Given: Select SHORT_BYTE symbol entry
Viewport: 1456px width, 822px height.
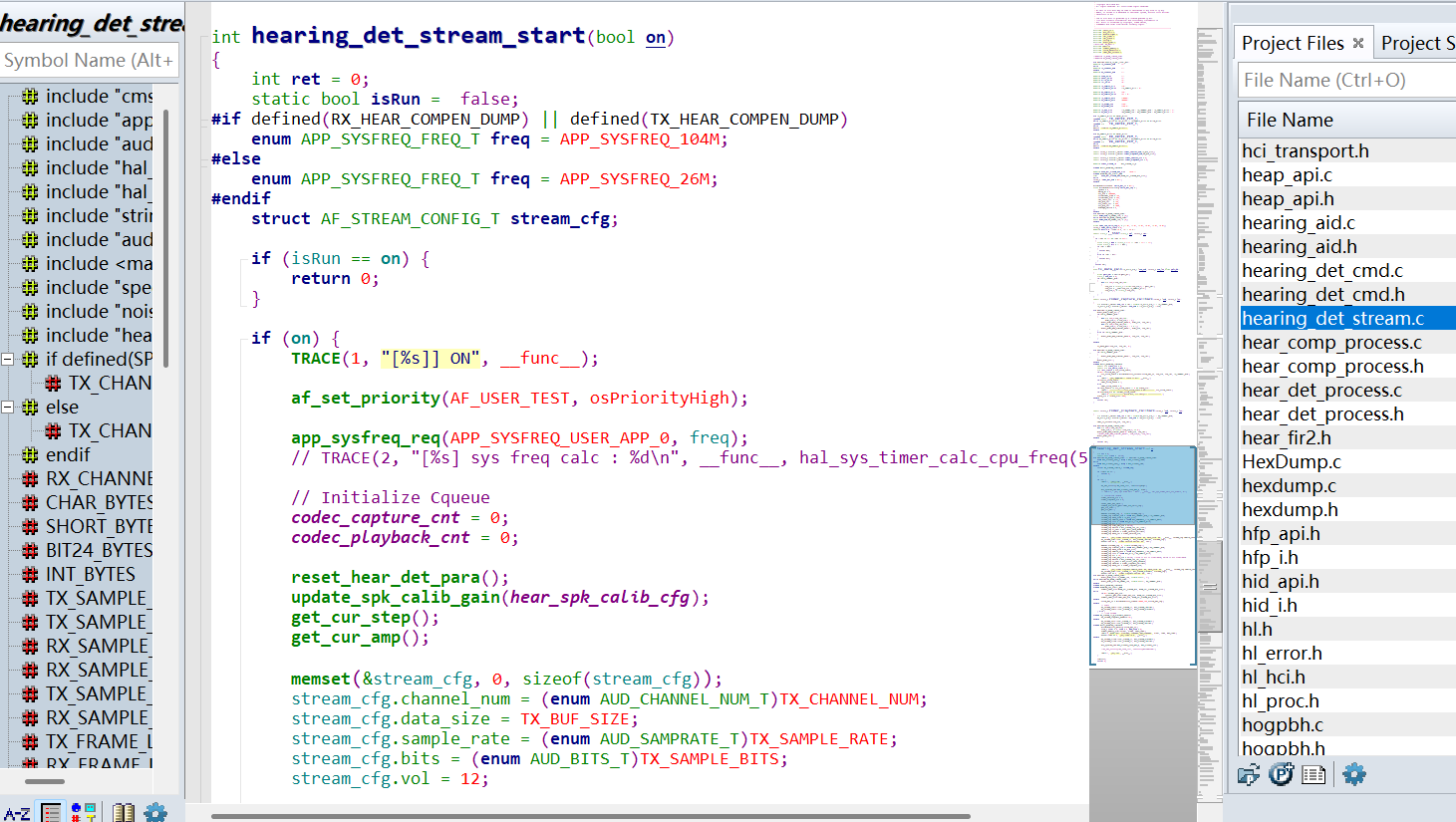Looking at the screenshot, I should click(x=88, y=526).
